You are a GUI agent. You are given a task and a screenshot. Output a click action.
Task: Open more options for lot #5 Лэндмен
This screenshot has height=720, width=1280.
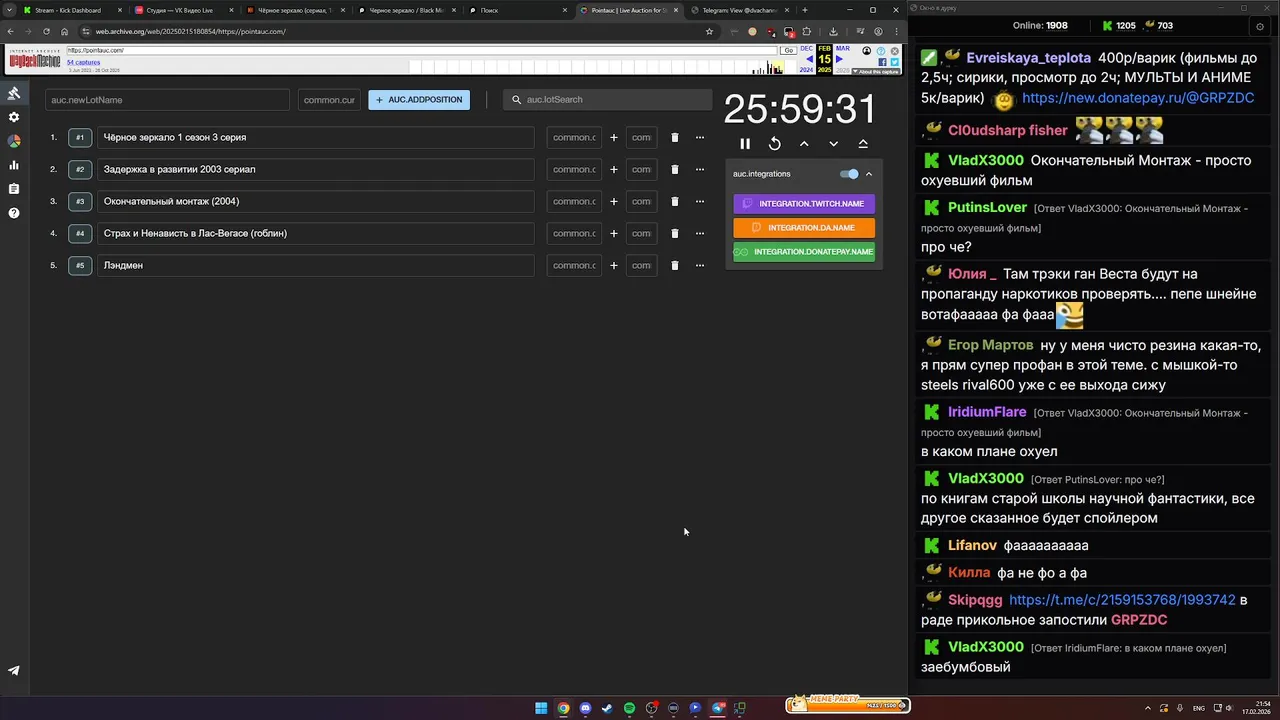tap(700, 265)
